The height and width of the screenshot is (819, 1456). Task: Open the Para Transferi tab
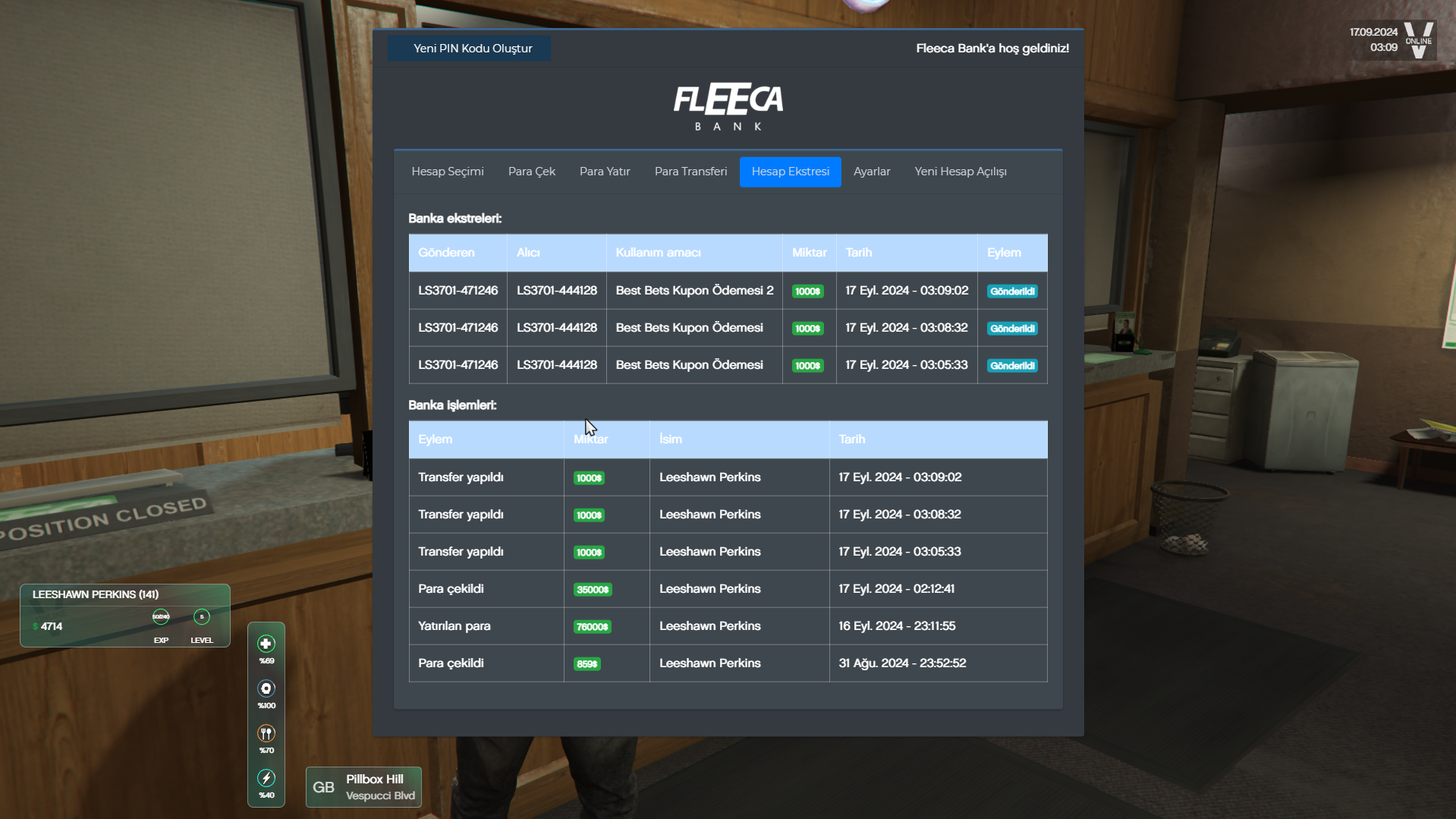690,172
